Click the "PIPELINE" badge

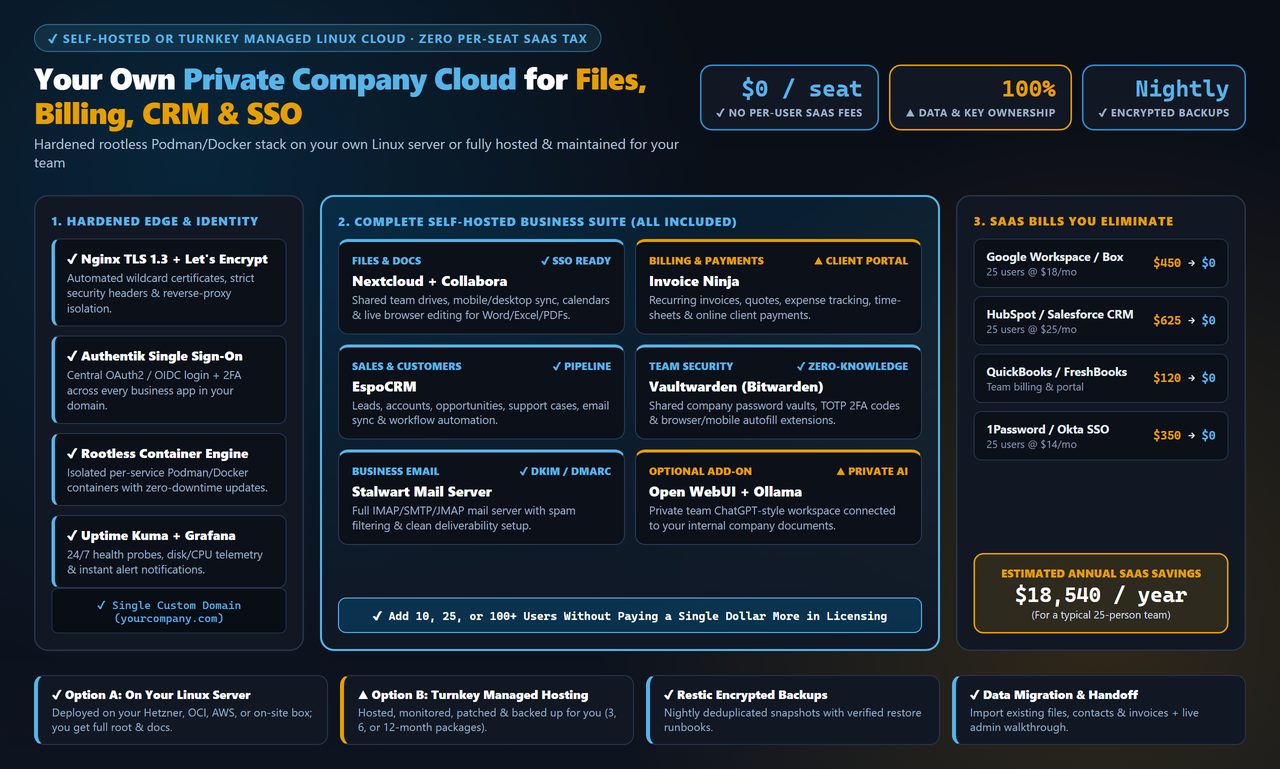581,367
